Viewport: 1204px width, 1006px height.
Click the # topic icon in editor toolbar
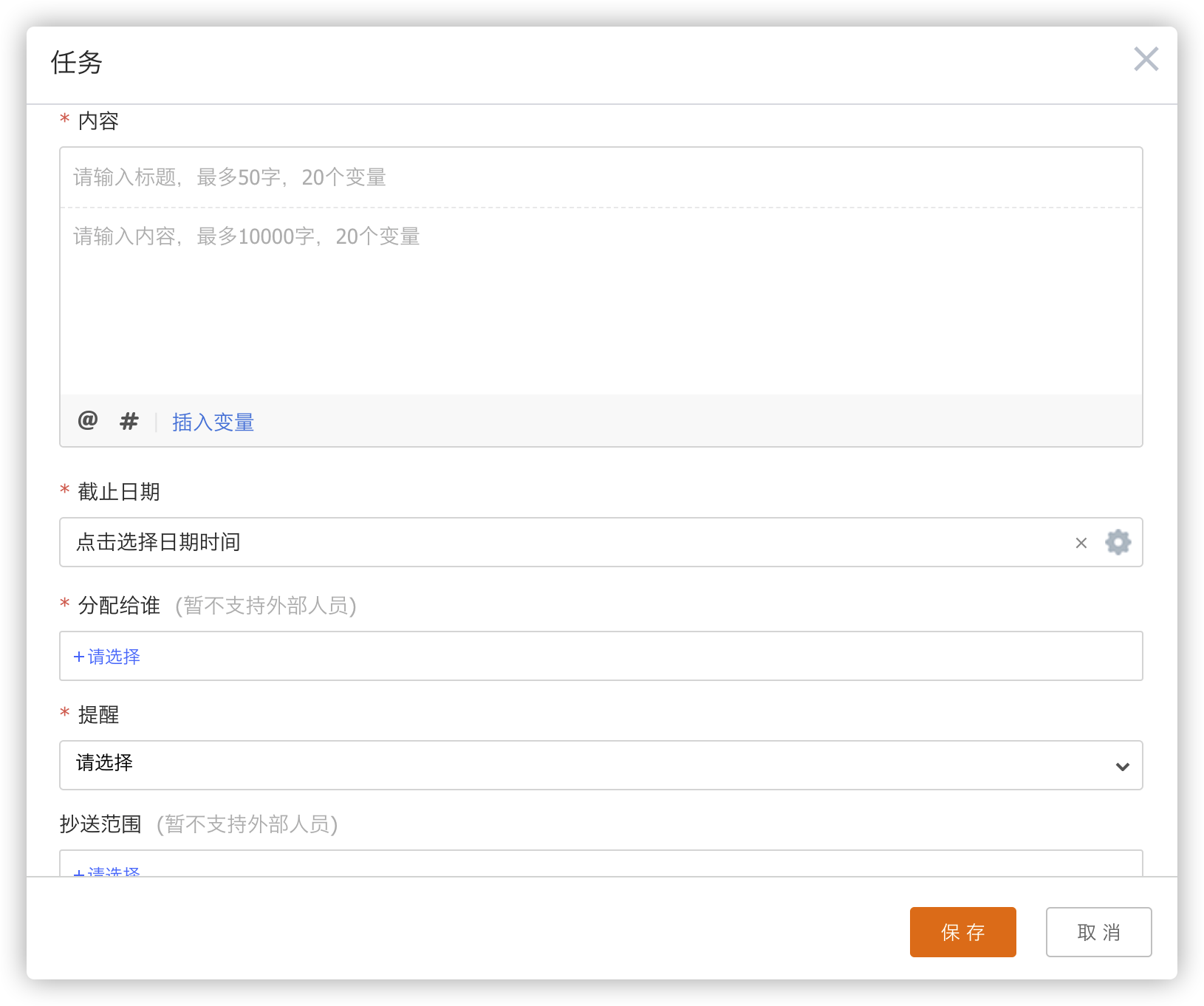[x=129, y=421]
